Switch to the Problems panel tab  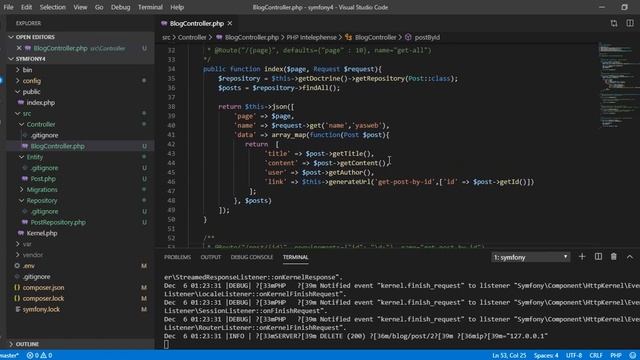pos(177,257)
